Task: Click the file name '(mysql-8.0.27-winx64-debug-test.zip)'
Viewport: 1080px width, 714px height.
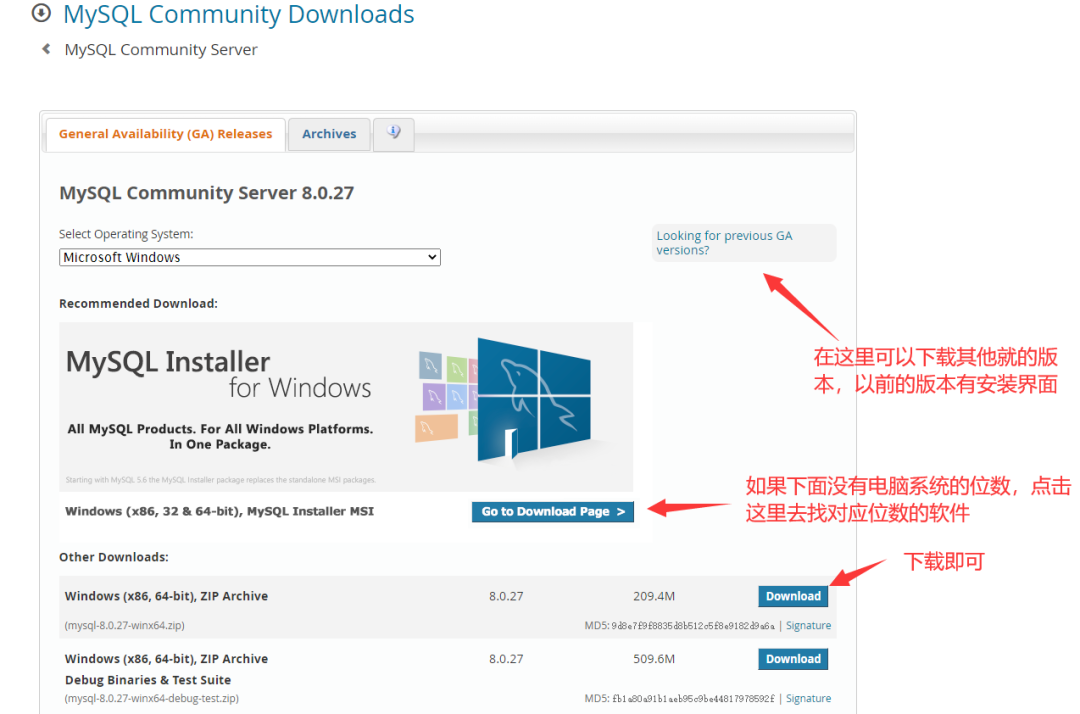Action: click(152, 698)
